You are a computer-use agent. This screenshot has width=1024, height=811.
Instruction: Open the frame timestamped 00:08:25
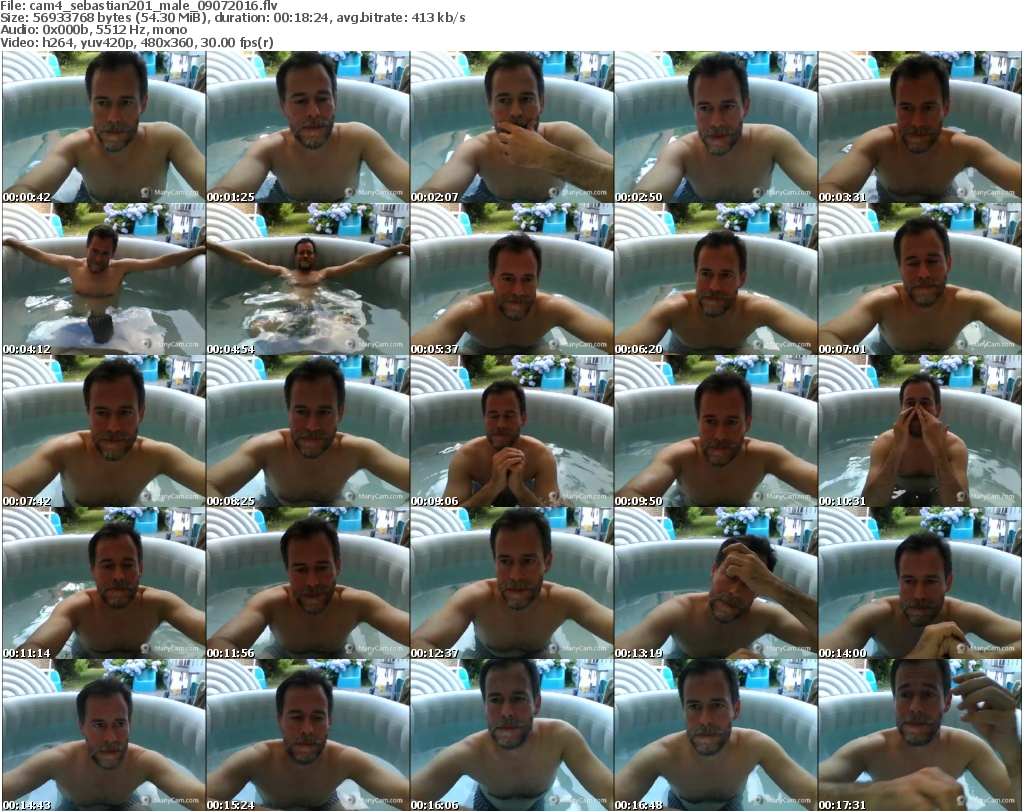308,432
